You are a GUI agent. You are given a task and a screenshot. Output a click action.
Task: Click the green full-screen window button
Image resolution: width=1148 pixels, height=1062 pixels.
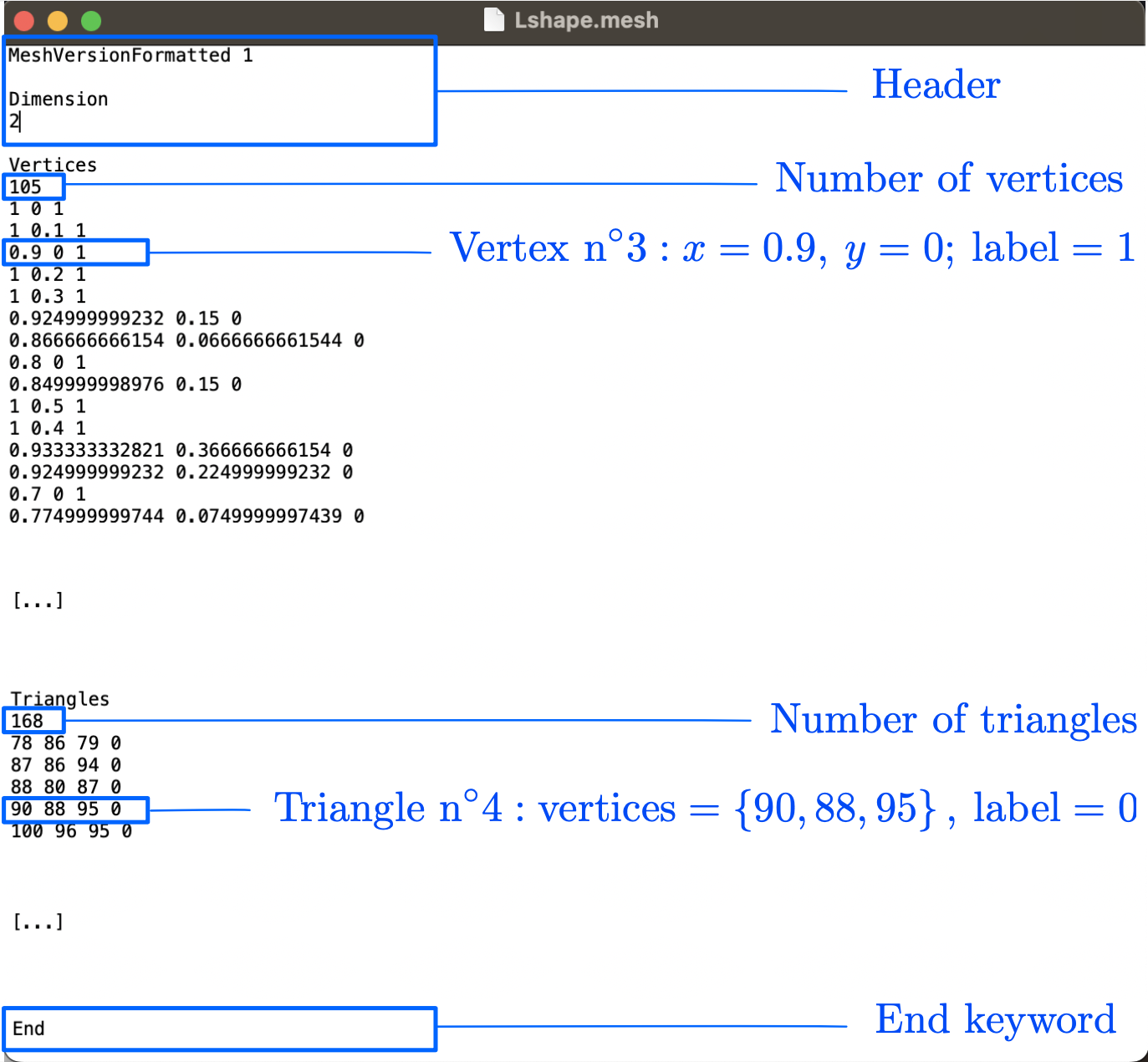click(91, 21)
